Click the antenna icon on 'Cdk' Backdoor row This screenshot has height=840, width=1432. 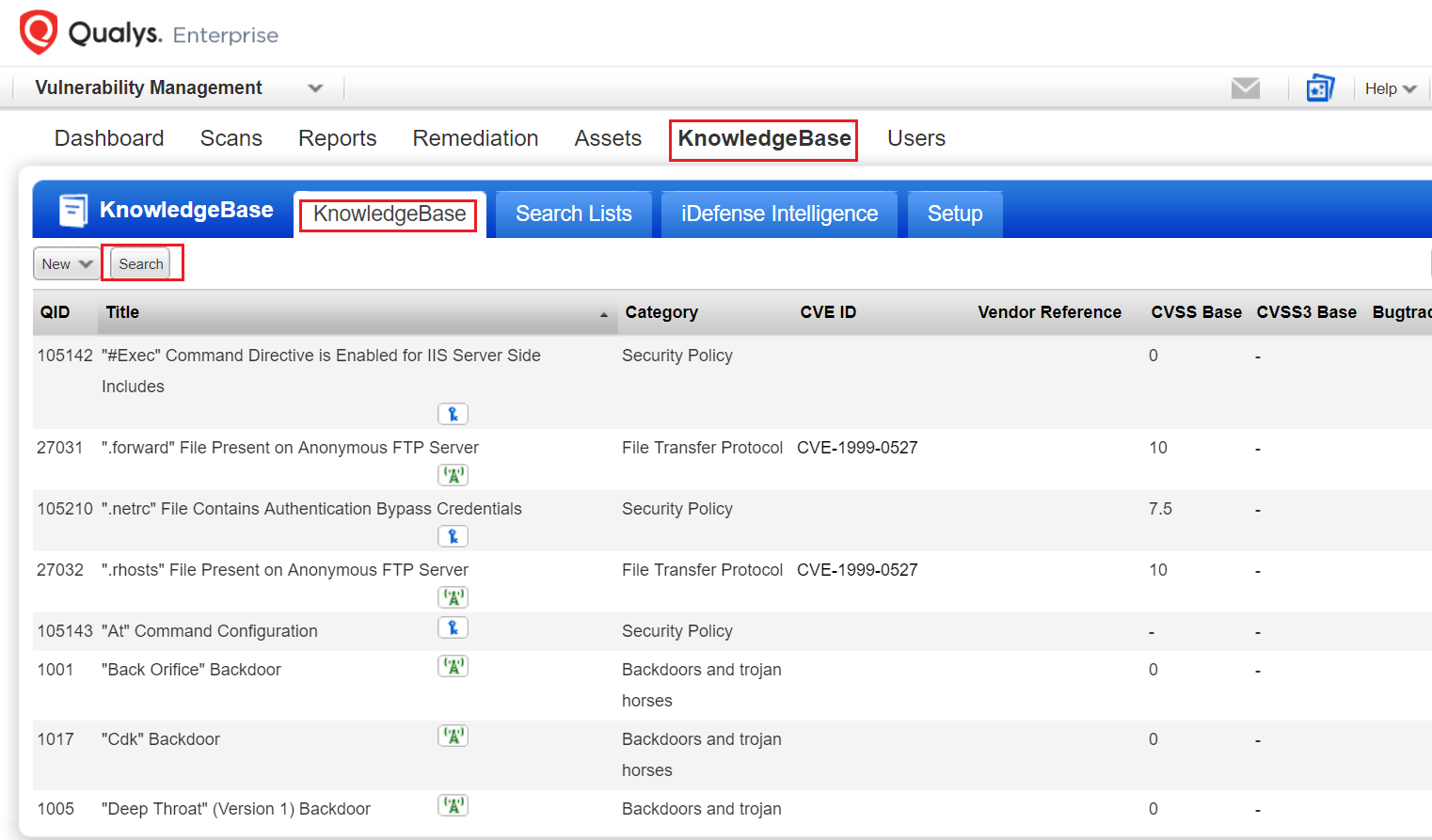click(453, 735)
